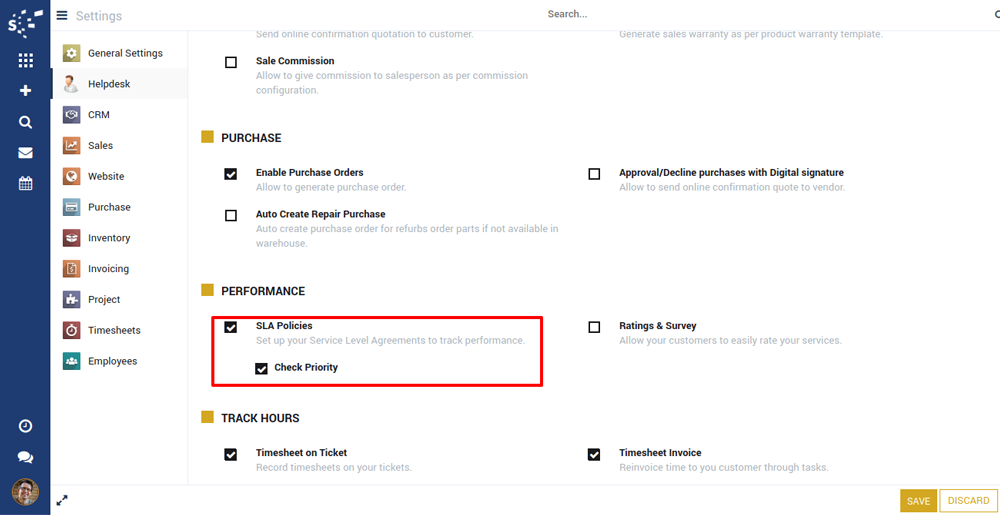Uncheck the SLA Policies checkbox
1000x515 pixels.
(x=231, y=327)
